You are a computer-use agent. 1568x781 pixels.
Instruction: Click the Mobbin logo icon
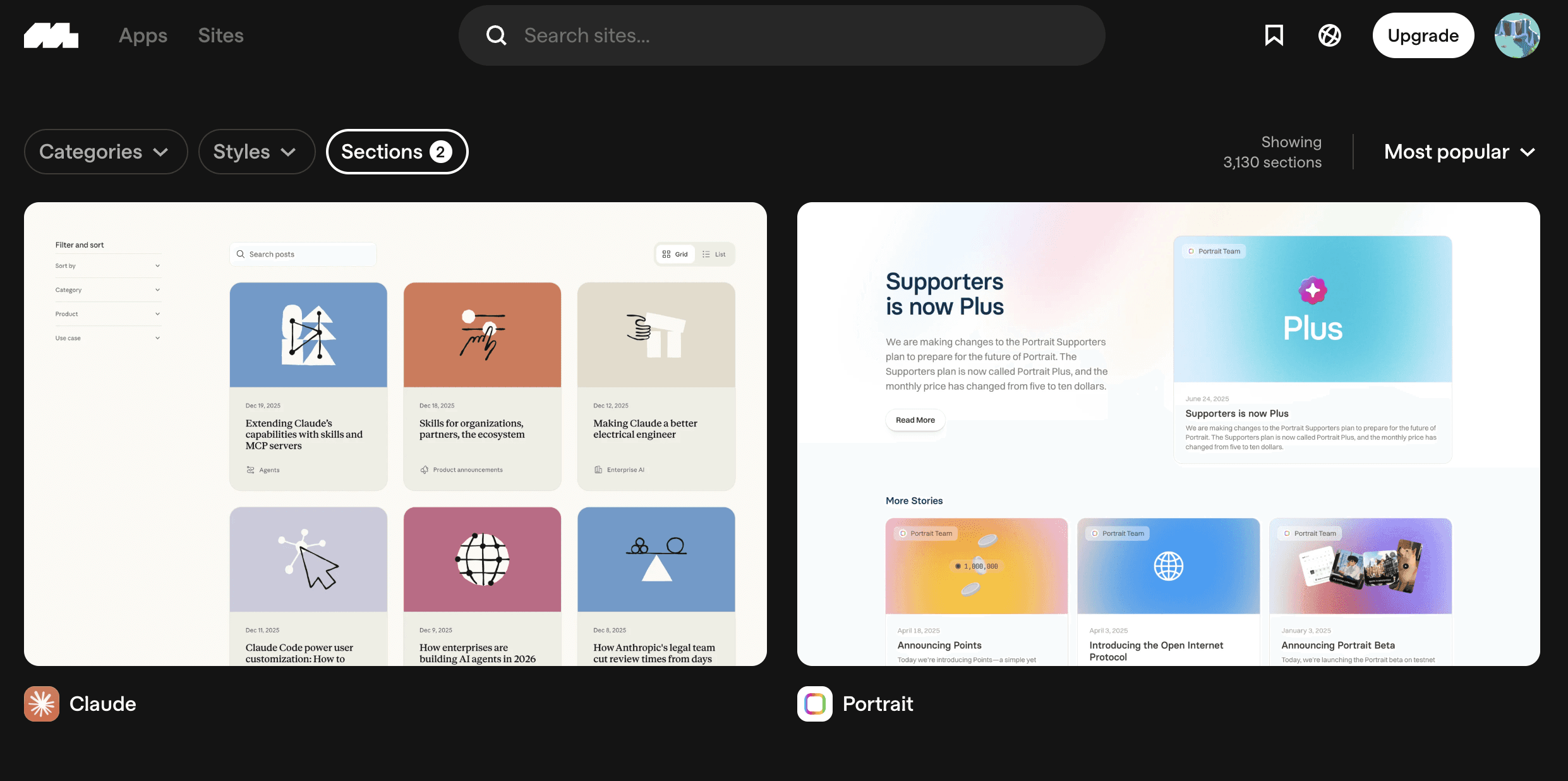[51, 35]
